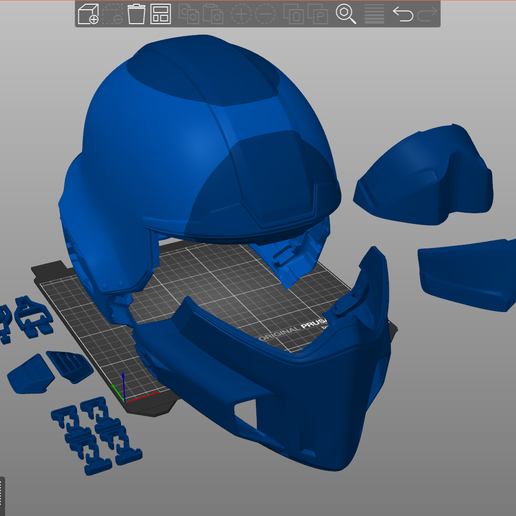Click the Paste clipboard icon
The width and height of the screenshot is (516, 516).
pyautogui.click(x=213, y=14)
